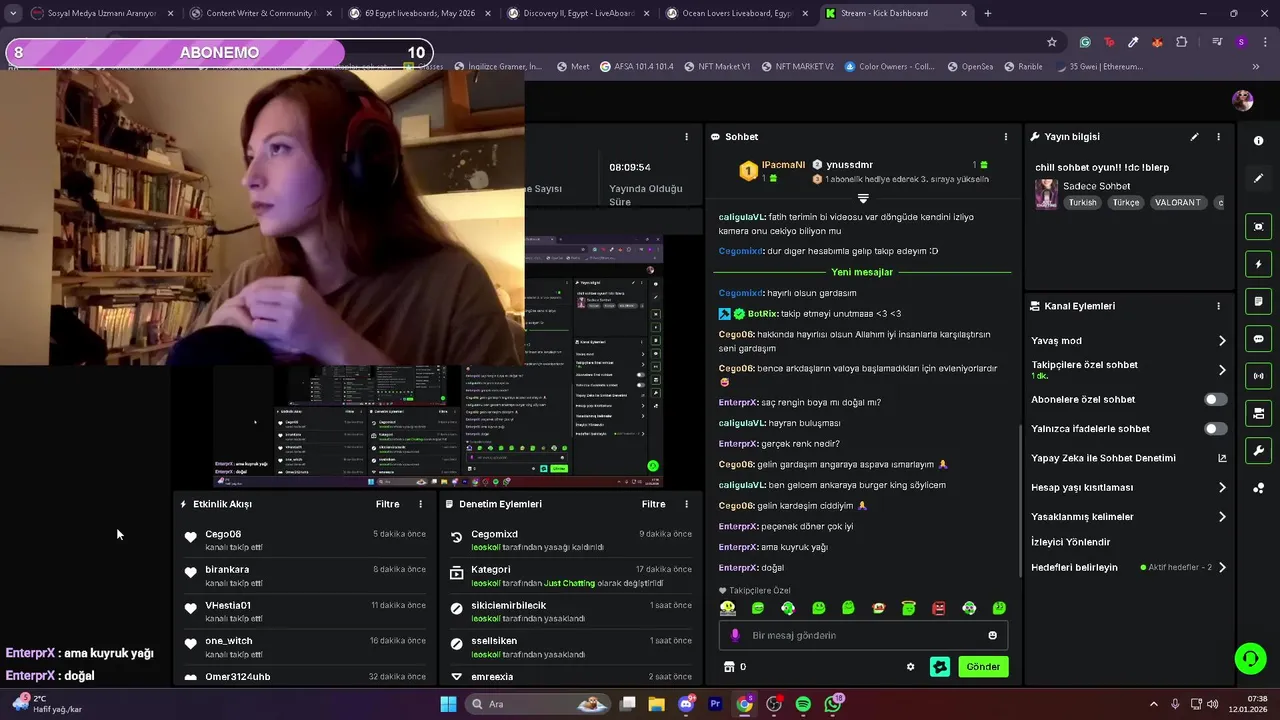The width and height of the screenshot is (1280, 720).
Task: Select the red angry emote
Action: pos(939,608)
